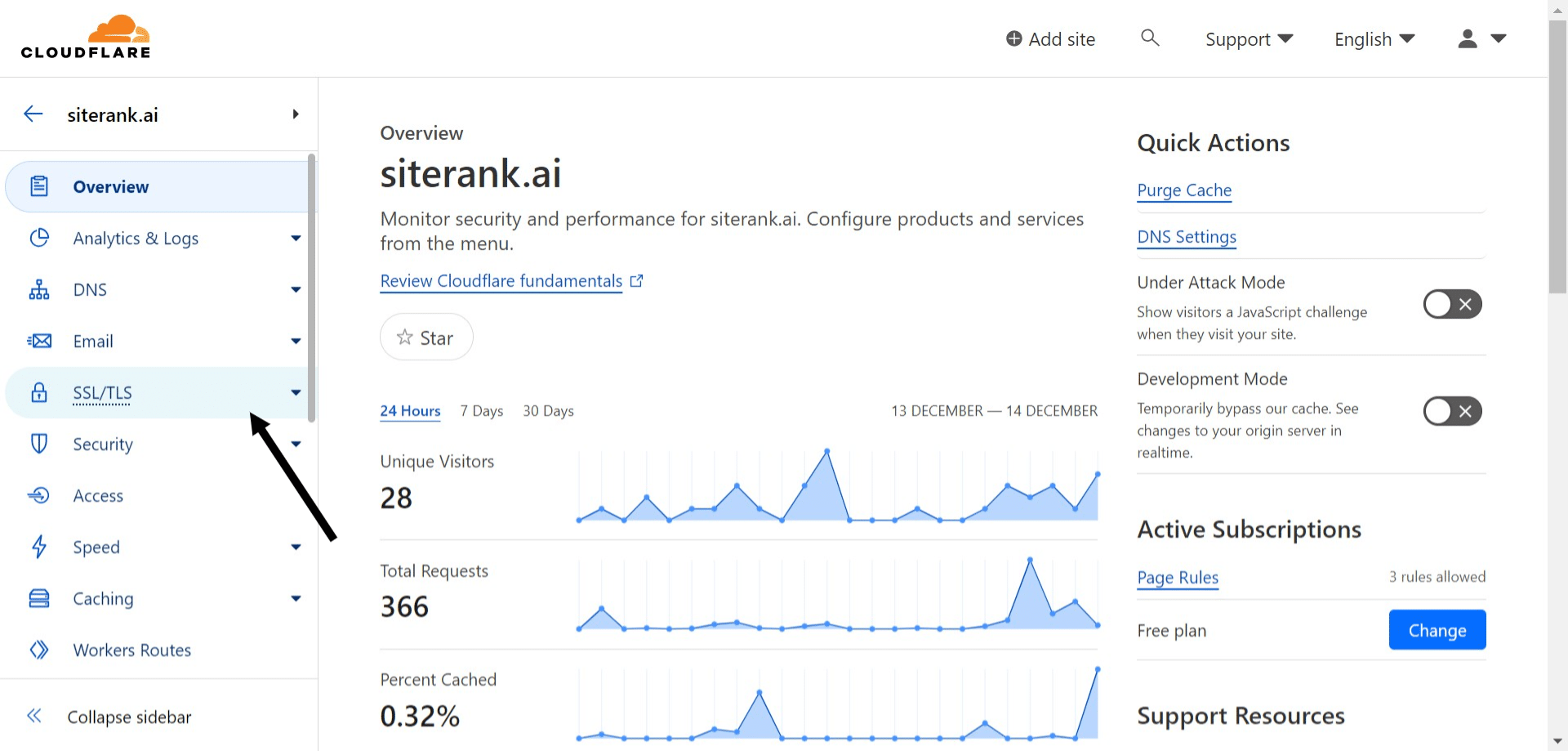Click the Workers Routes icon
Screen dimensions: 1568x751
tap(39, 650)
